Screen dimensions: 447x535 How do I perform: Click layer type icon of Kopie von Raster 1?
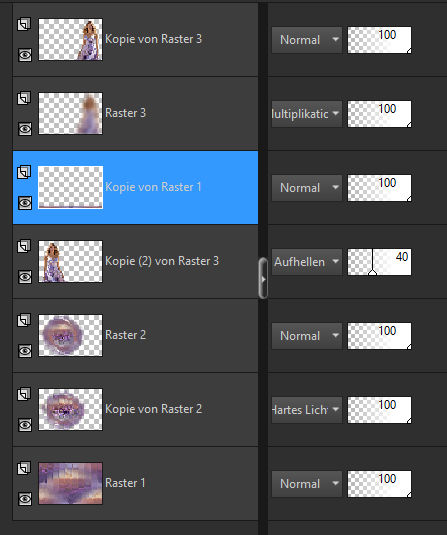click(x=24, y=172)
